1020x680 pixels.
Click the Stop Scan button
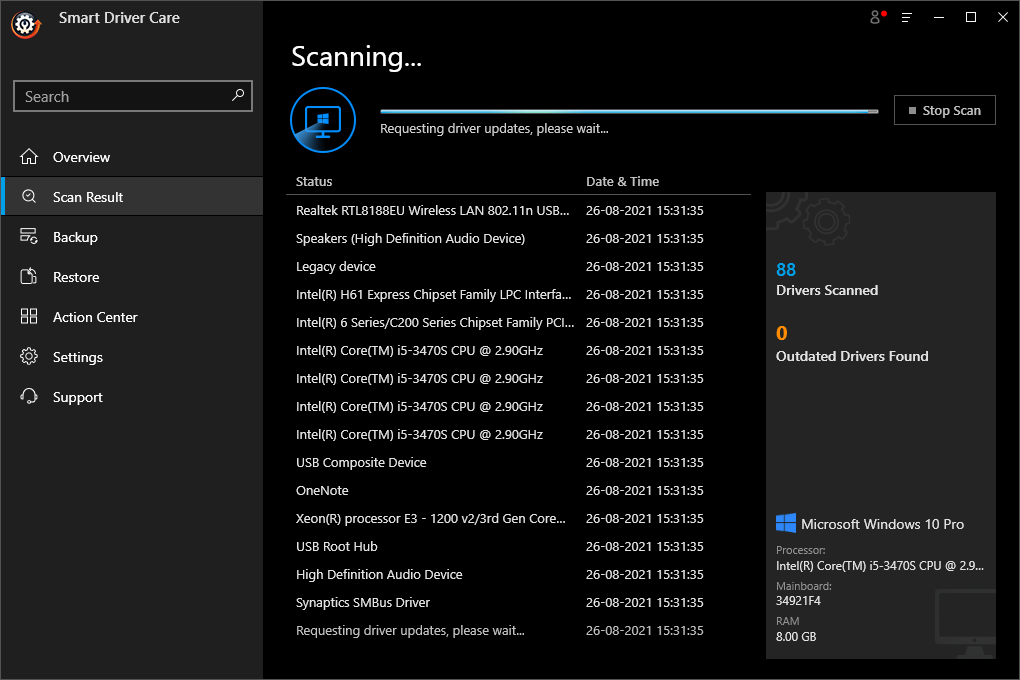(945, 110)
